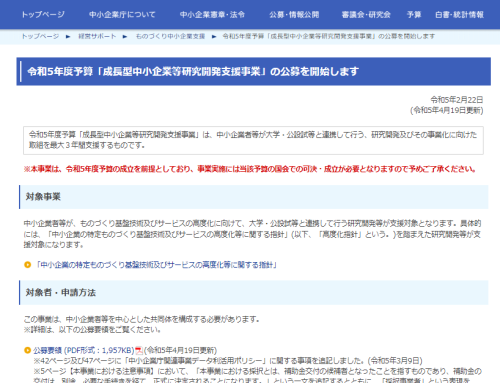The image size is (500, 383).
Task: Click the orange bullet icon before 公募要領
Action: [x=28, y=350]
